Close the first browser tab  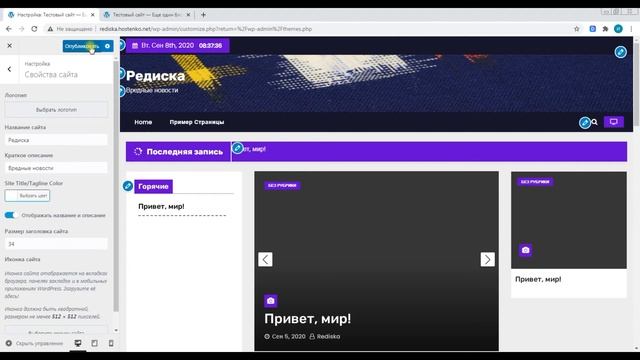coord(93,15)
